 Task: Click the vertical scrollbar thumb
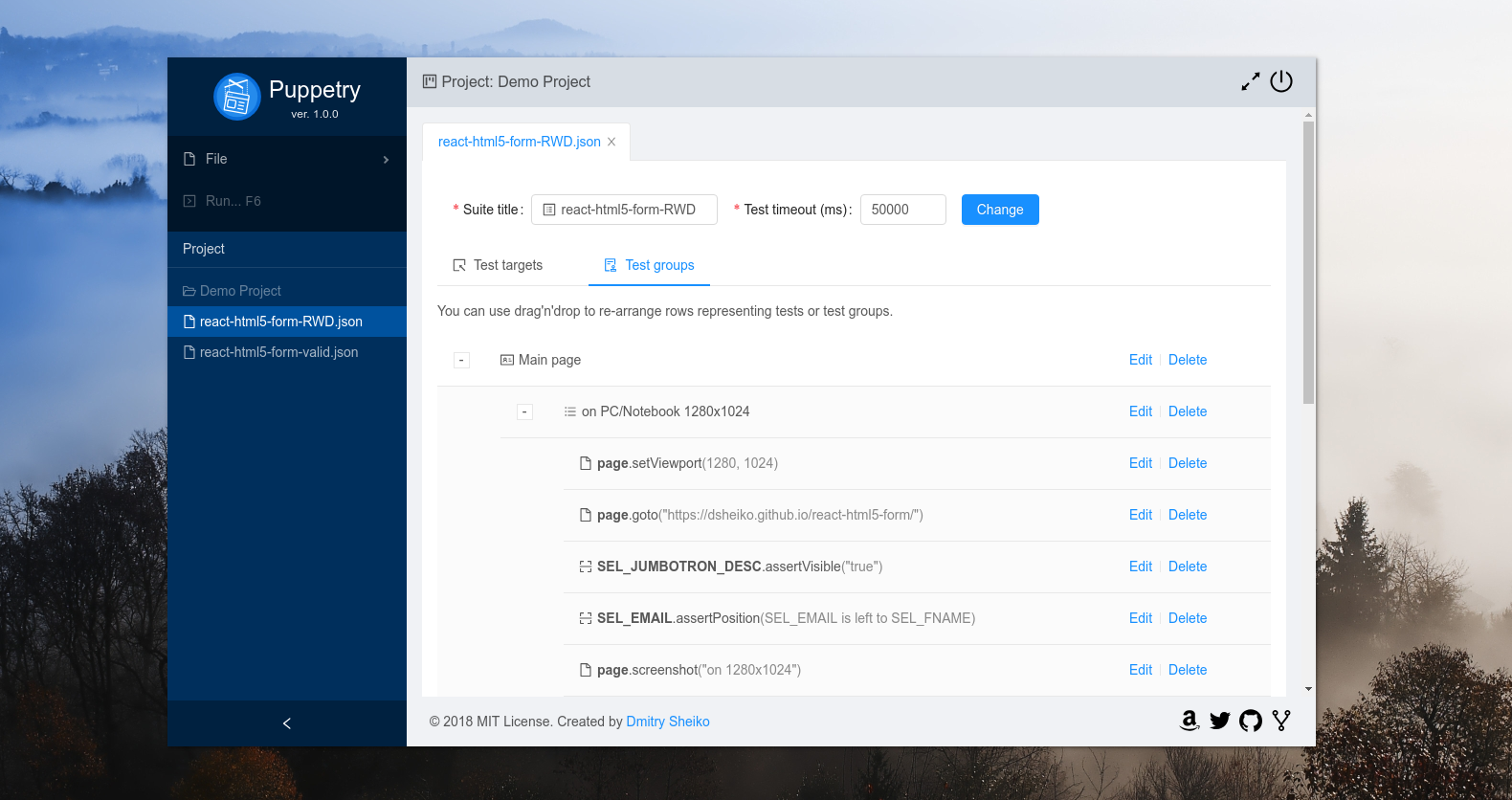1308,262
